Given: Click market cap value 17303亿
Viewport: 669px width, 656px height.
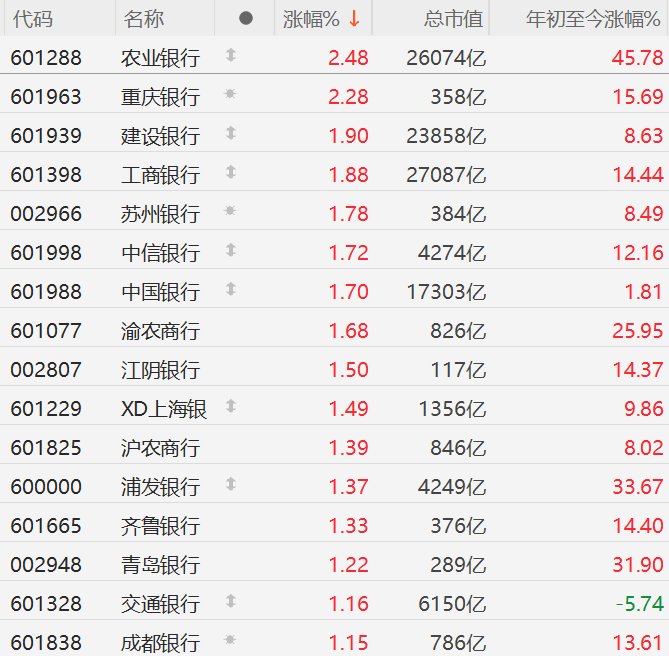Looking at the screenshot, I should pos(446,292).
